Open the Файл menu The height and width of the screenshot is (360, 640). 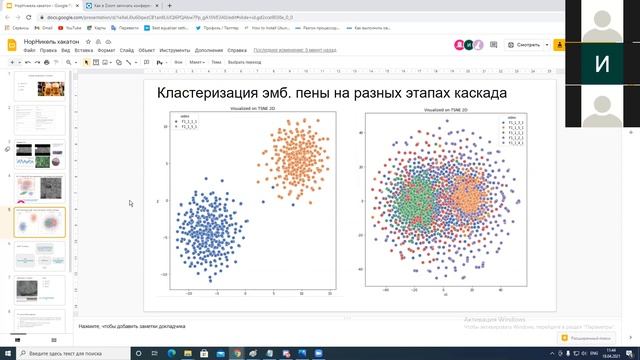[x=29, y=50]
